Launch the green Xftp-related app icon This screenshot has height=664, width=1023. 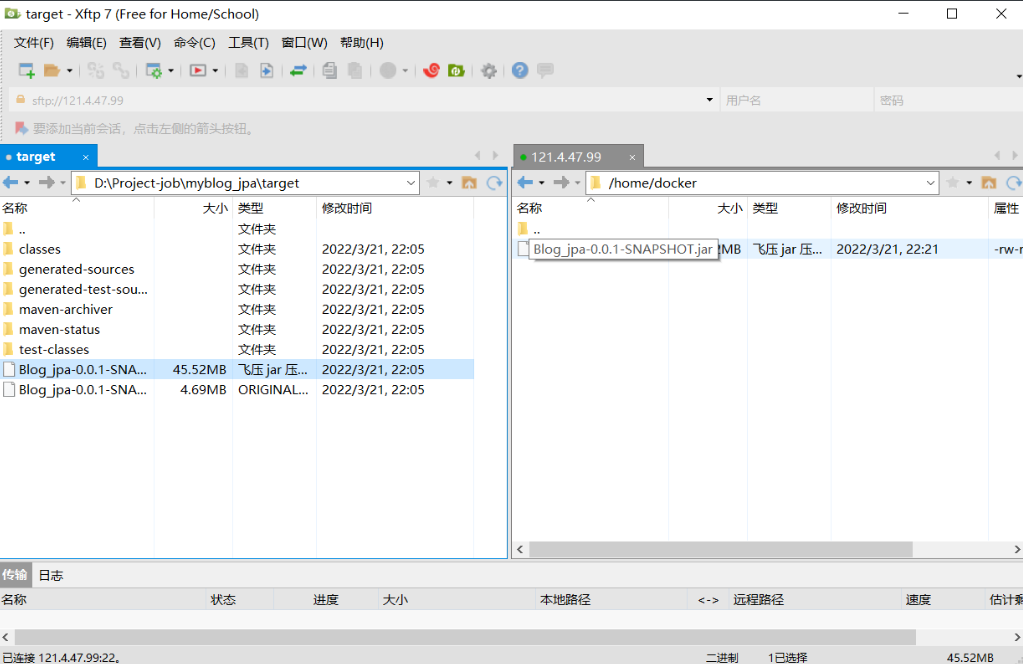457,70
